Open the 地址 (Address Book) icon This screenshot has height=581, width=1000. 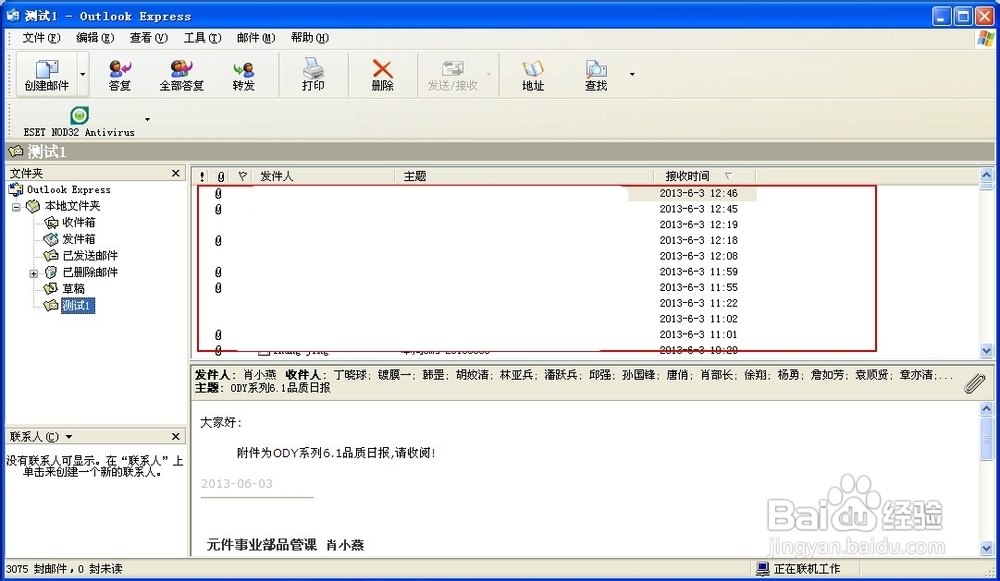pyautogui.click(x=533, y=73)
